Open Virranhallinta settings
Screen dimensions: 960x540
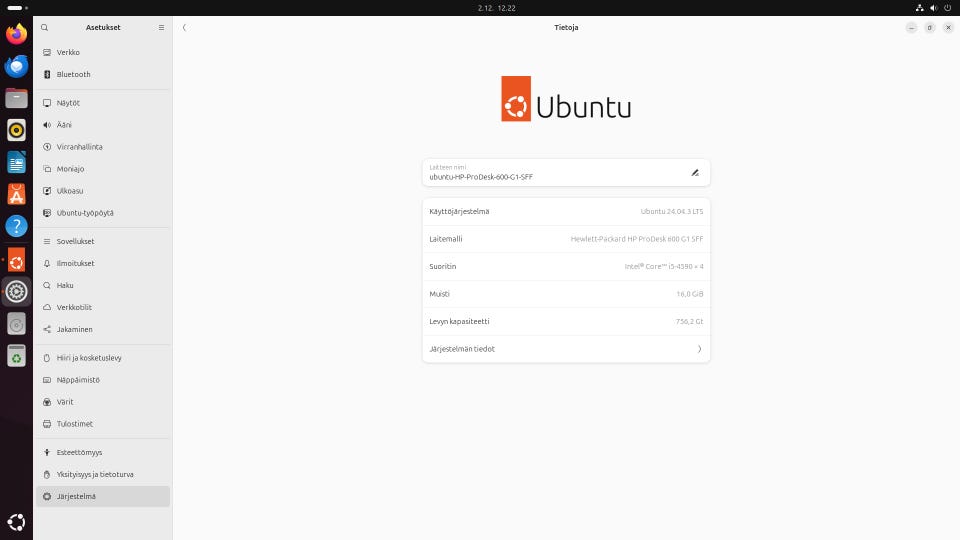click(103, 147)
